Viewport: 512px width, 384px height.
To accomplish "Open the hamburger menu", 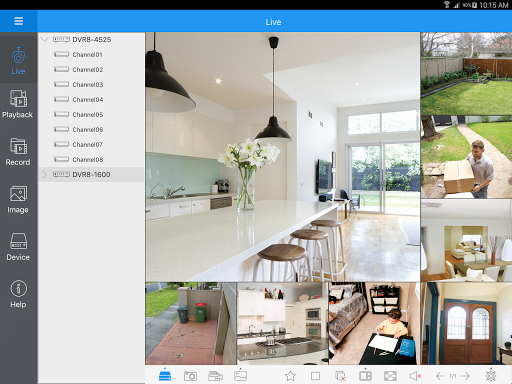I will pos(19,21).
